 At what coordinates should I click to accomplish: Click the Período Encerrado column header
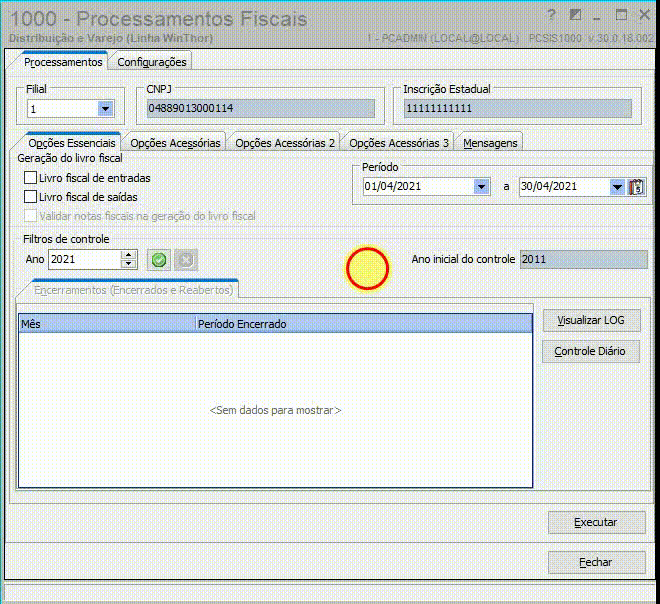pyautogui.click(x=364, y=324)
